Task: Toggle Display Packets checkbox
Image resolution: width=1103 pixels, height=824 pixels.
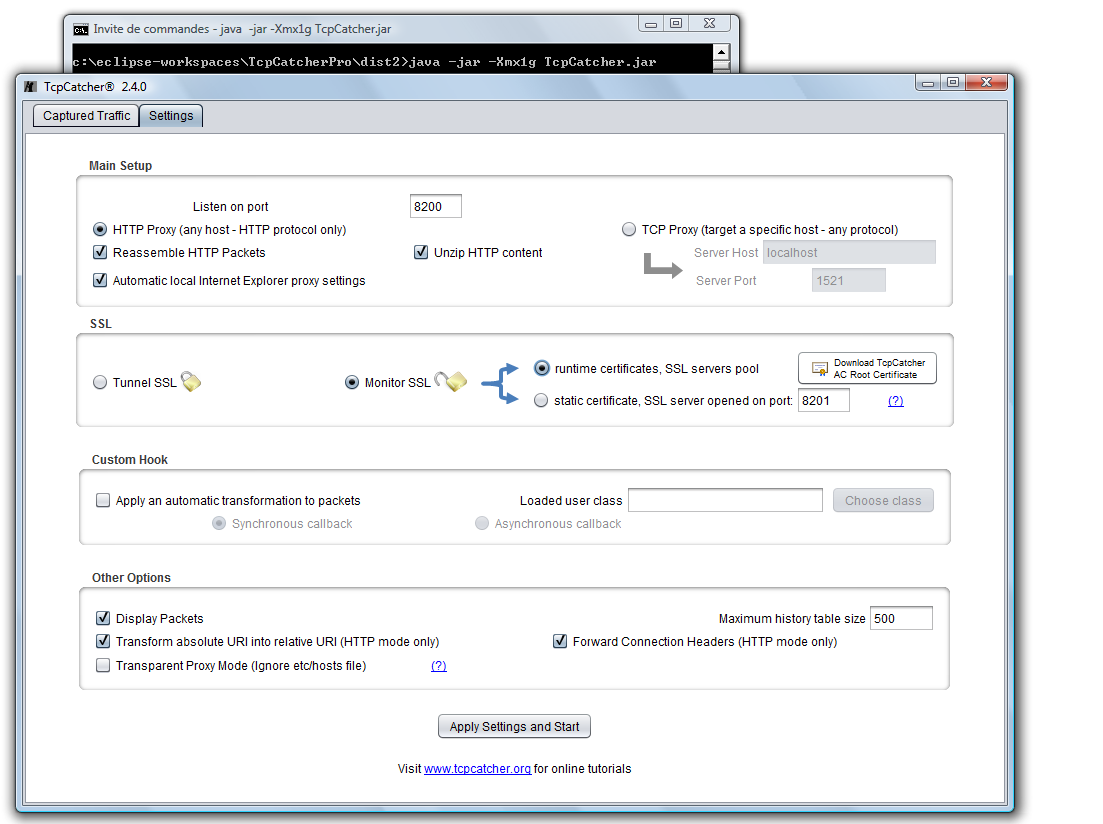Action: click(103, 618)
